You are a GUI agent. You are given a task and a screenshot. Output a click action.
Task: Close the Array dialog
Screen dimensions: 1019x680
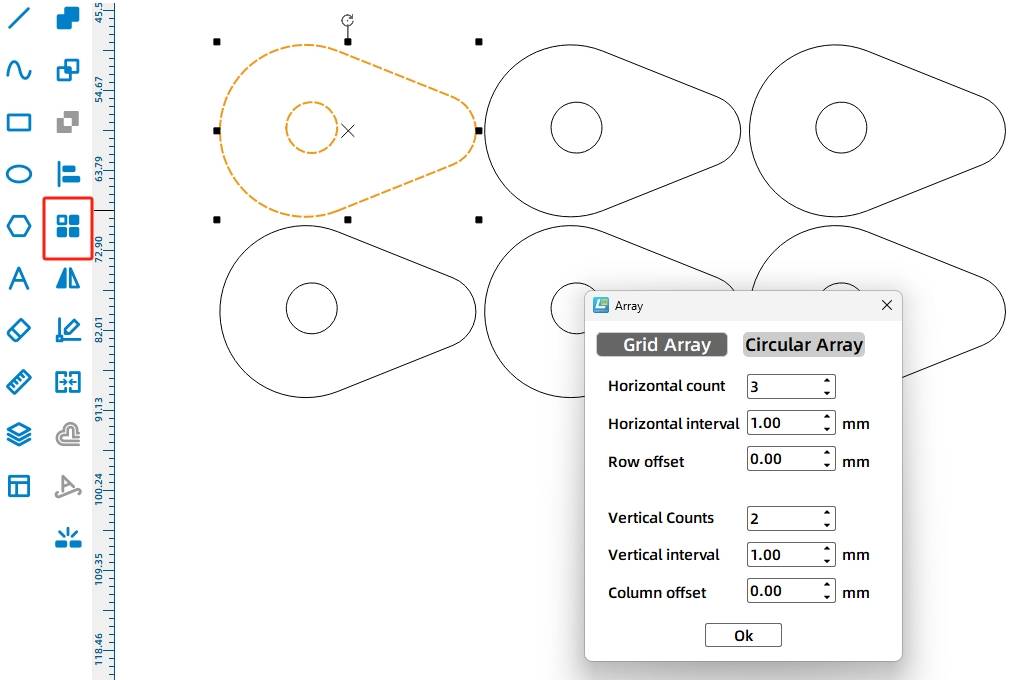pos(886,306)
